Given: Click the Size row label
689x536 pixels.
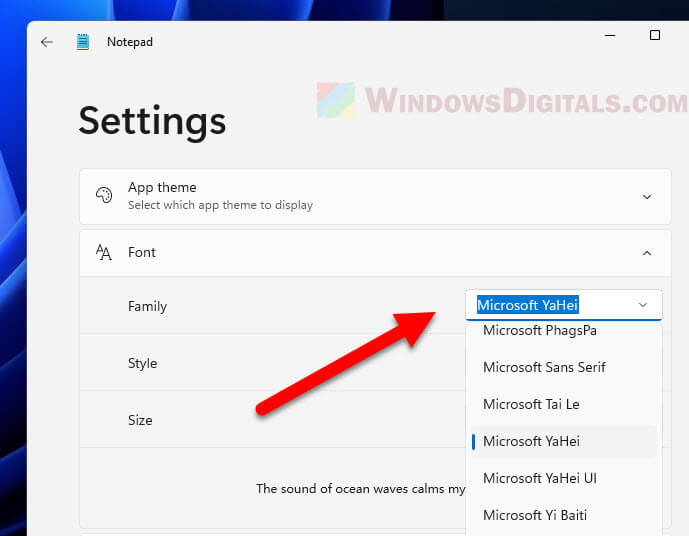Looking at the screenshot, I should (x=140, y=420).
